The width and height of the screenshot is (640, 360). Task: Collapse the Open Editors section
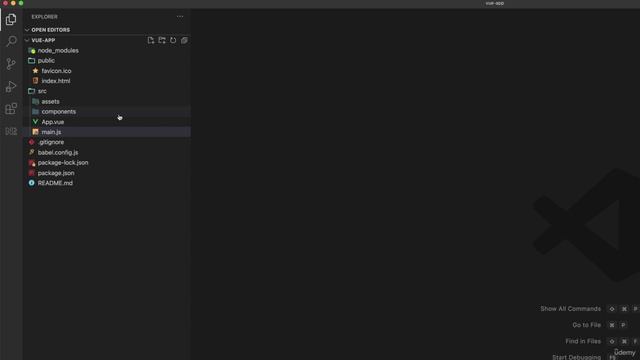click(x=107, y=30)
